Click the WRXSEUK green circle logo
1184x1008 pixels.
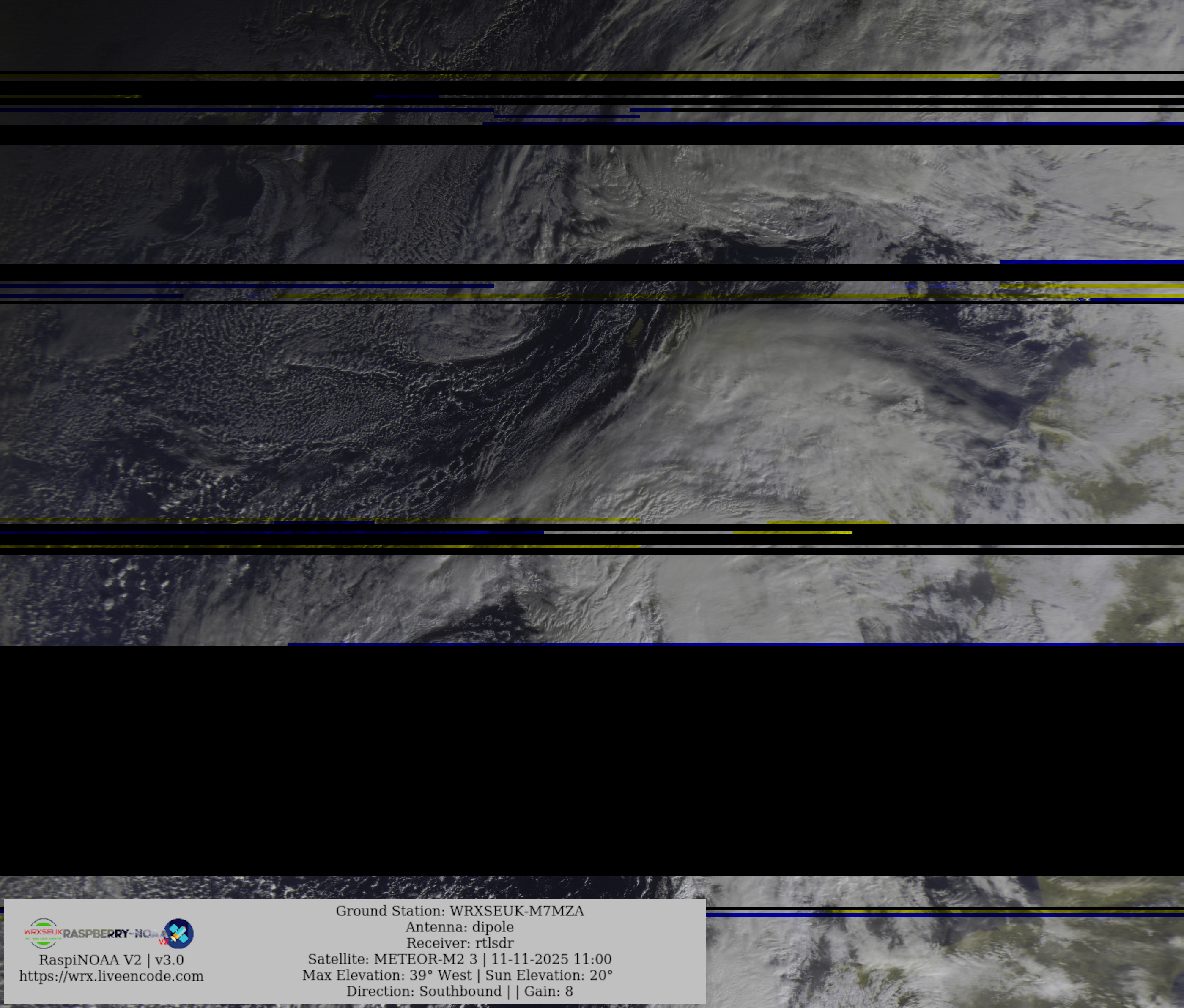43,933
